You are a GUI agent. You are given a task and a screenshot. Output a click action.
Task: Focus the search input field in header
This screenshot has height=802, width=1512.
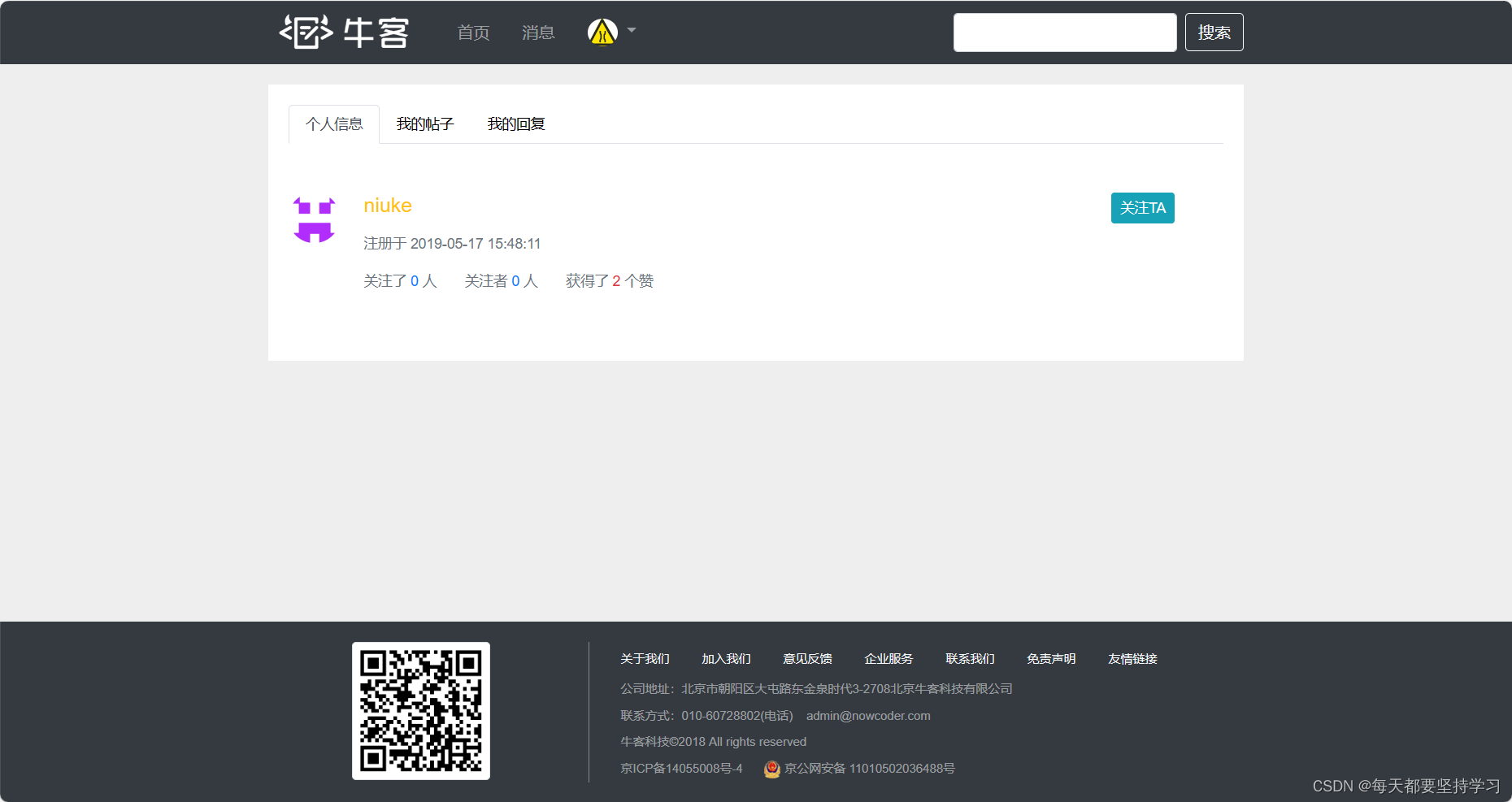(x=1065, y=33)
